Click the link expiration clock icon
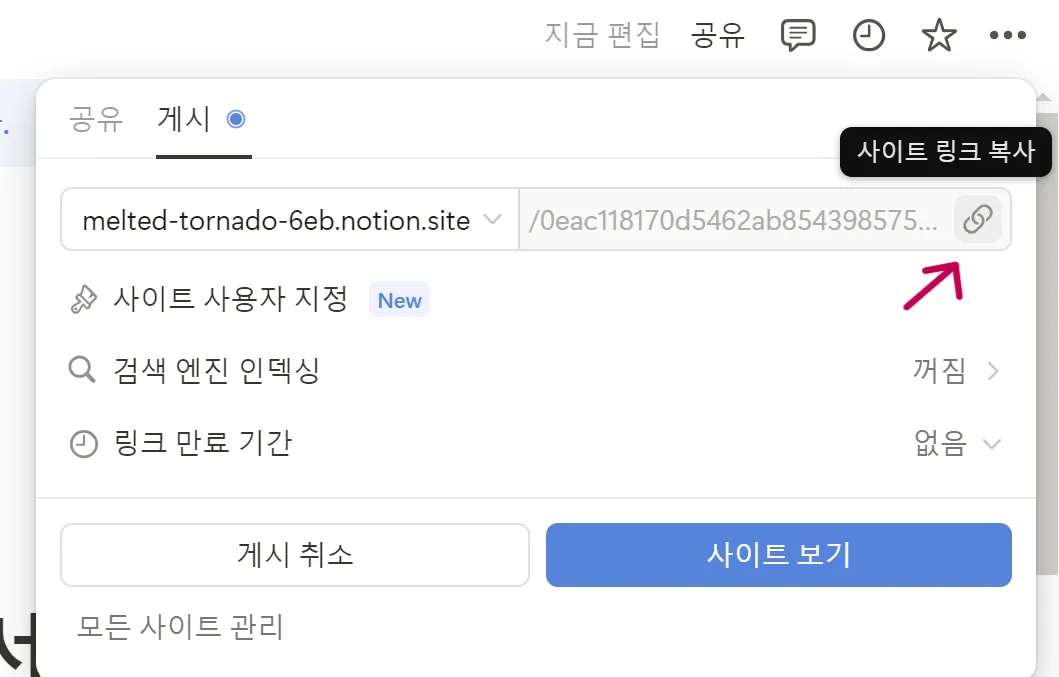The height and width of the screenshot is (677, 1059). pyautogui.click(x=83, y=443)
